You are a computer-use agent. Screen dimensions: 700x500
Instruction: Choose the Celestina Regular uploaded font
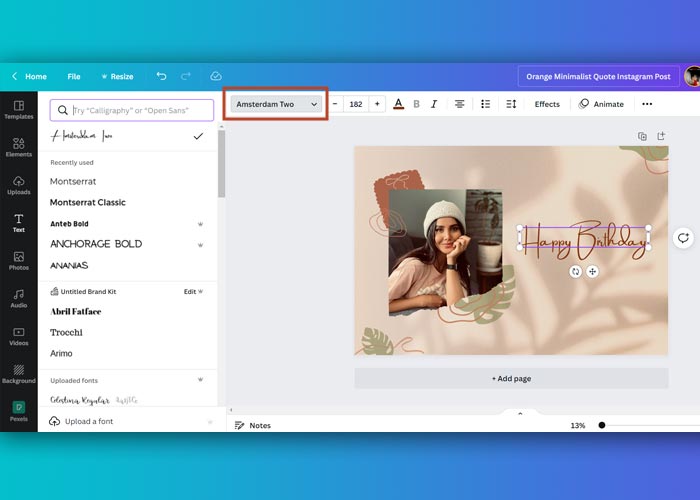(x=94, y=400)
